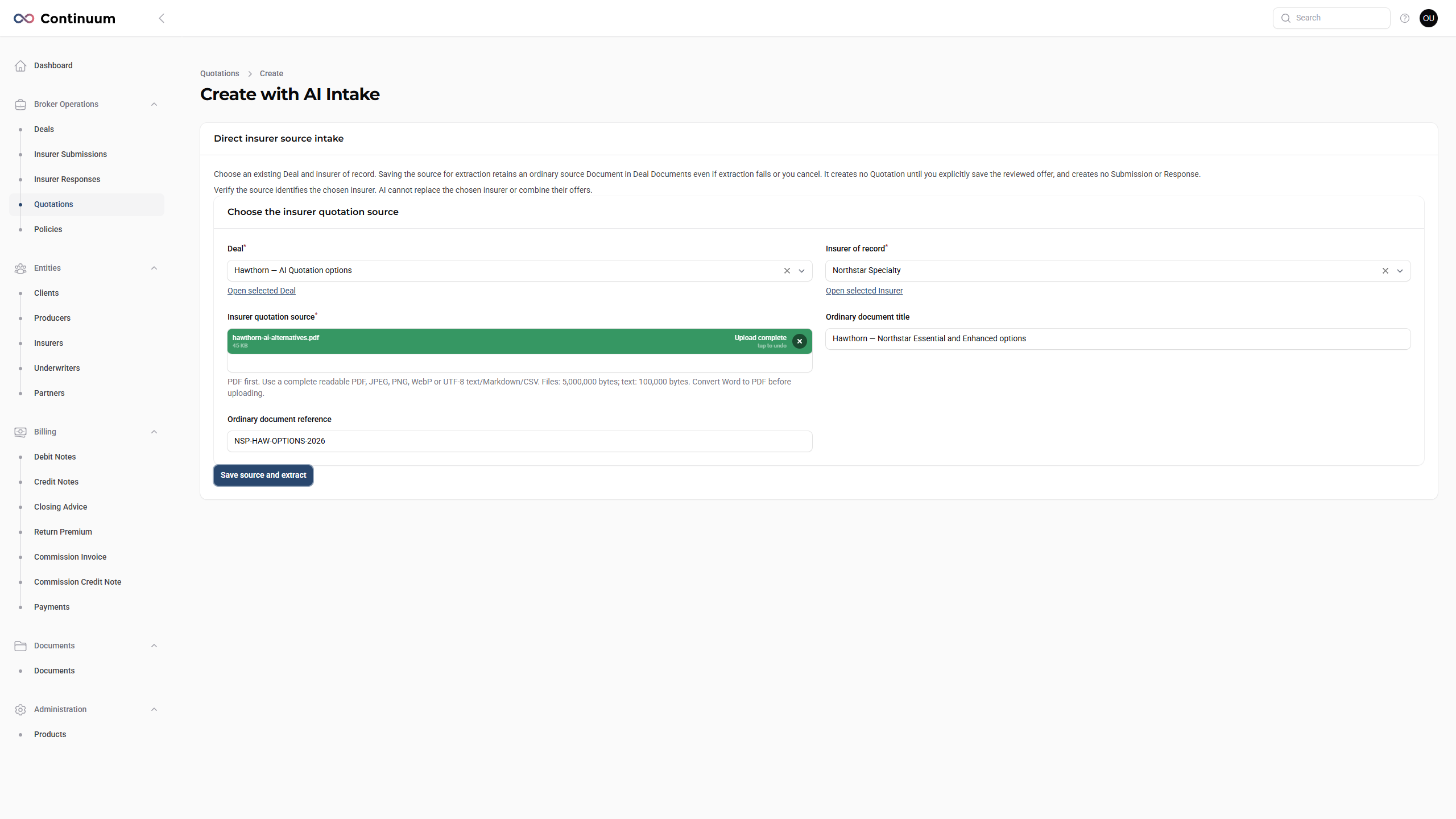
Task: Open the Insurer of record dropdown arrow
Action: click(1400, 271)
